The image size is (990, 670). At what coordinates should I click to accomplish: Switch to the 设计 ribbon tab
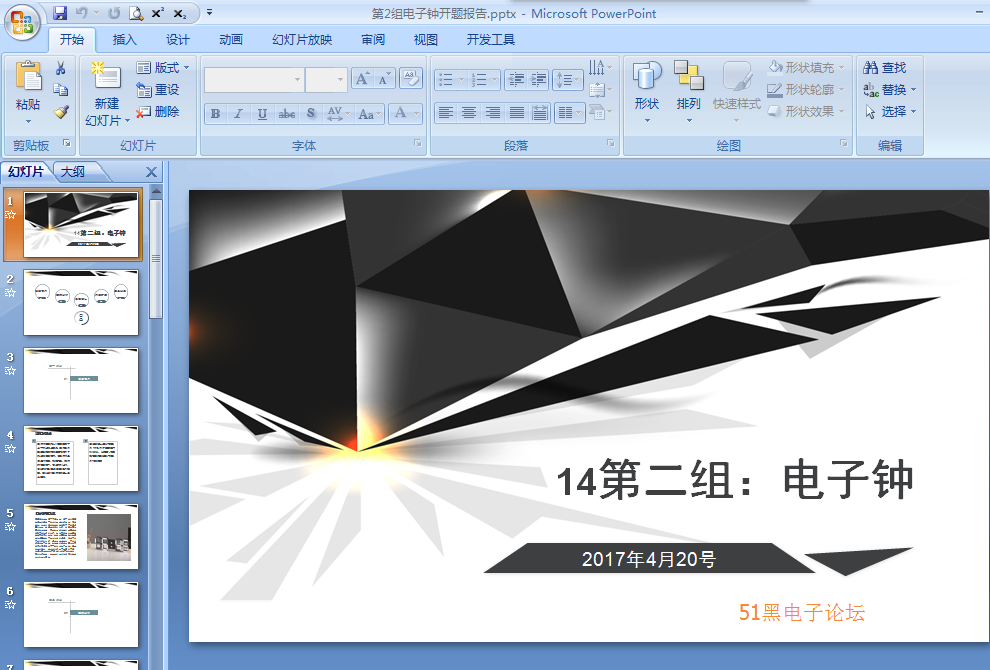click(x=177, y=40)
